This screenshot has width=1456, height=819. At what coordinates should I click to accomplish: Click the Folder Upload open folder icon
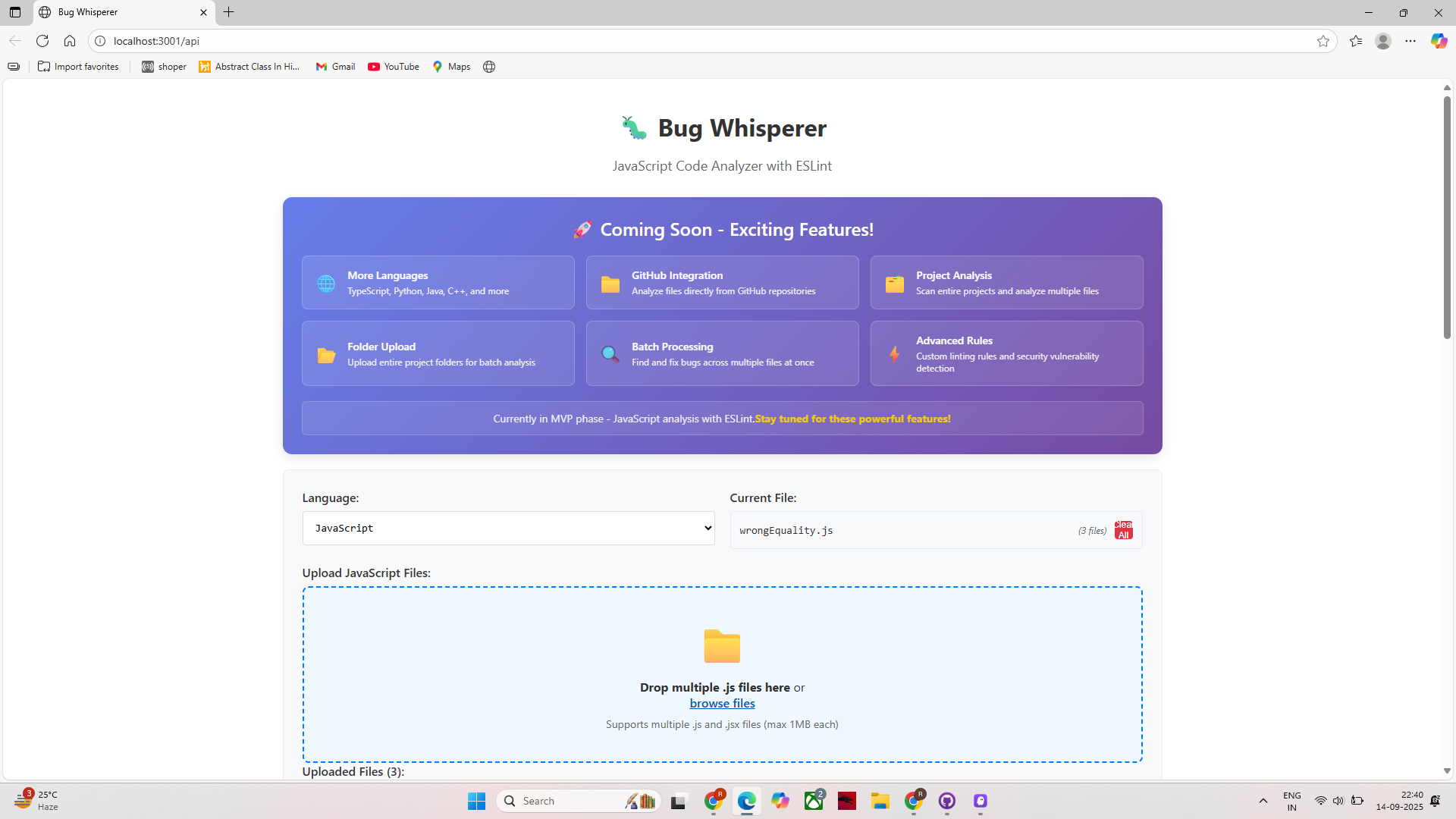coord(326,354)
